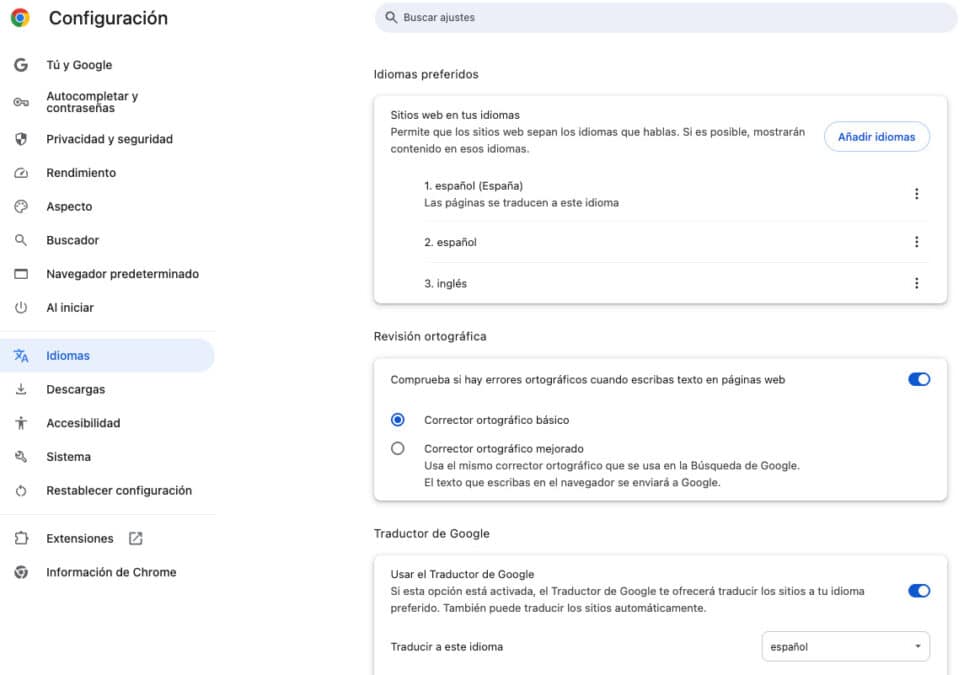The width and height of the screenshot is (964, 675).
Task: Click the reset icon for Restablecer configuración
Action: pos(21,491)
